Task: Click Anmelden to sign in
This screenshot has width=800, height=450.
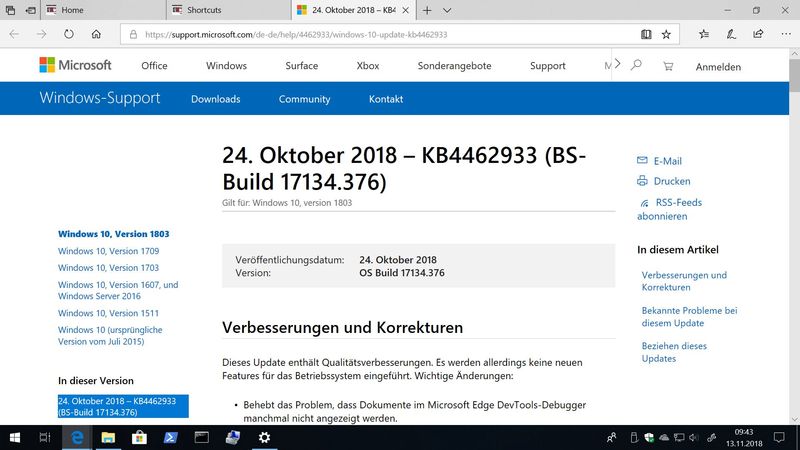Action: (x=718, y=67)
